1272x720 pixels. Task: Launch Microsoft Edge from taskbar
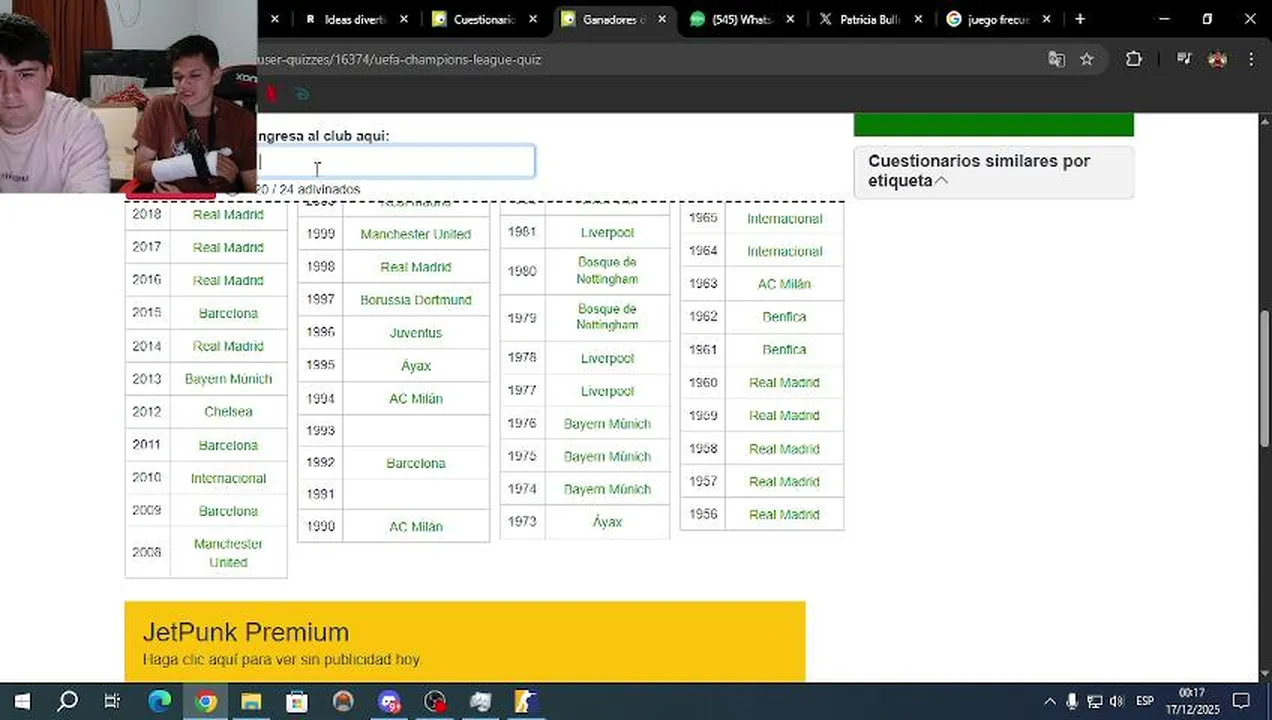pyautogui.click(x=160, y=701)
